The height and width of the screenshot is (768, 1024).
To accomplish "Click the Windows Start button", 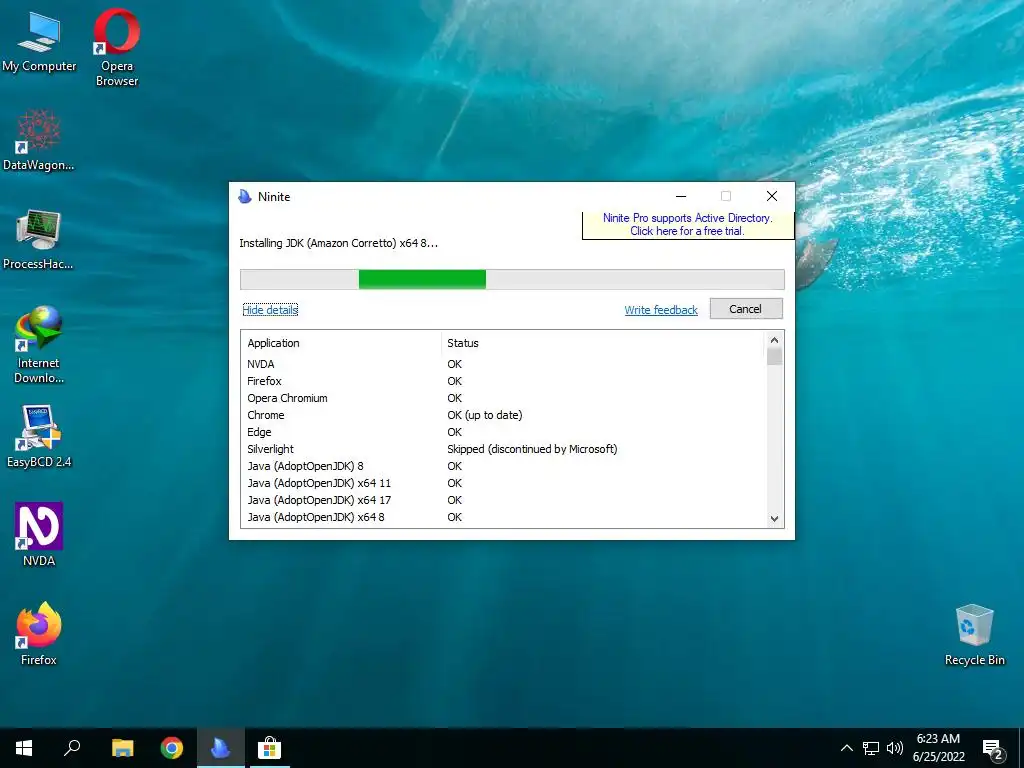I will pyautogui.click(x=24, y=748).
